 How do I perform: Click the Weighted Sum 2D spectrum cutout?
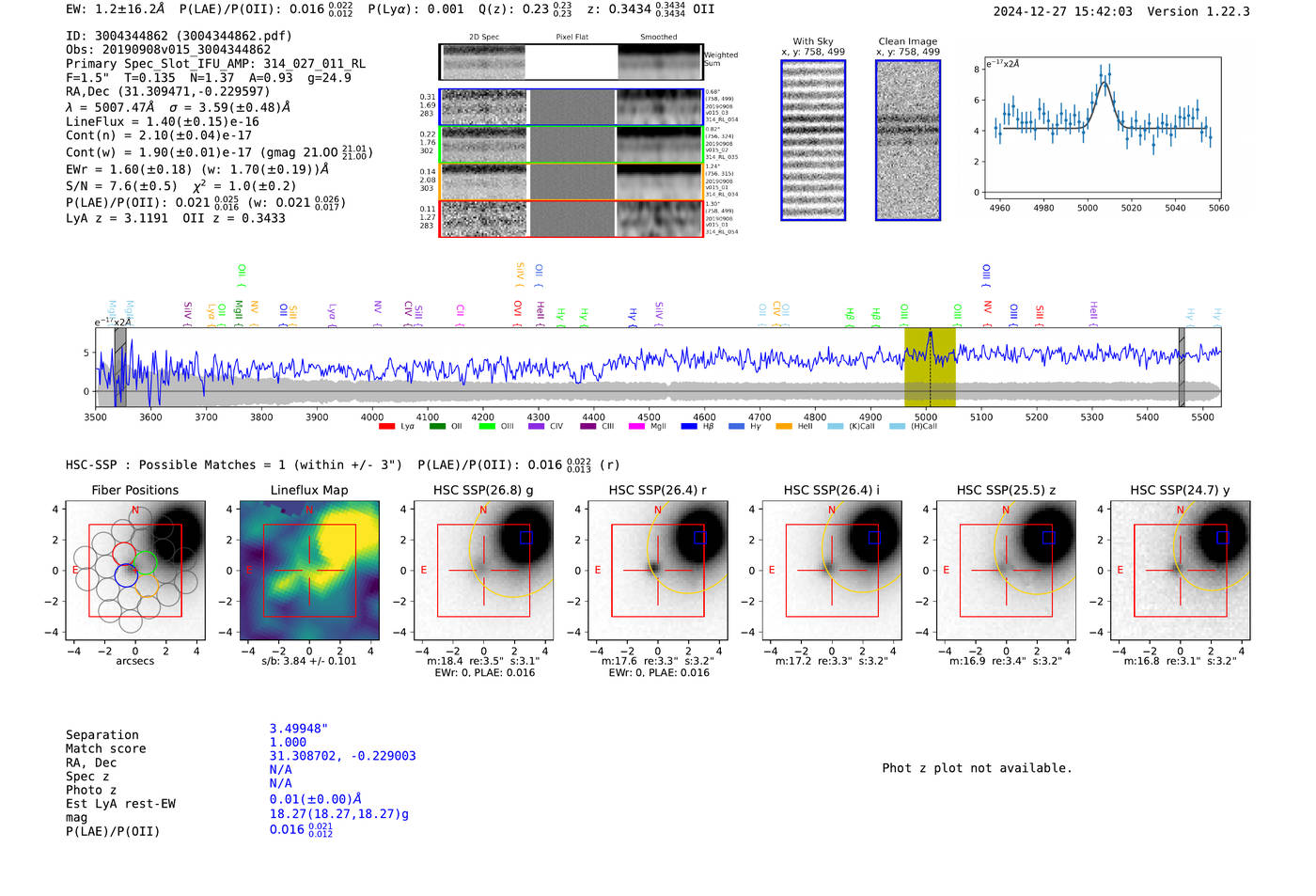(x=484, y=62)
